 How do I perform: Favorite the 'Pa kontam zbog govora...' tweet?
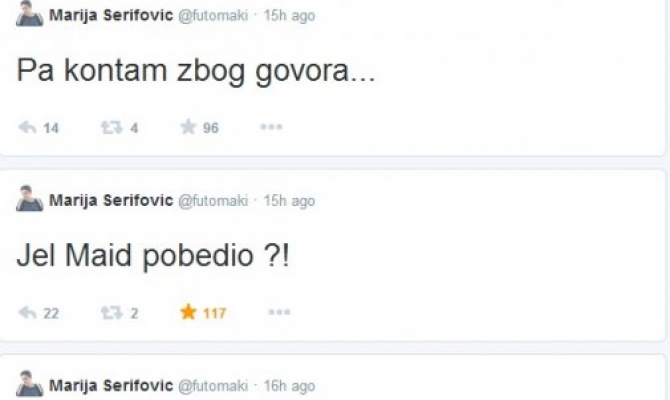coord(188,127)
